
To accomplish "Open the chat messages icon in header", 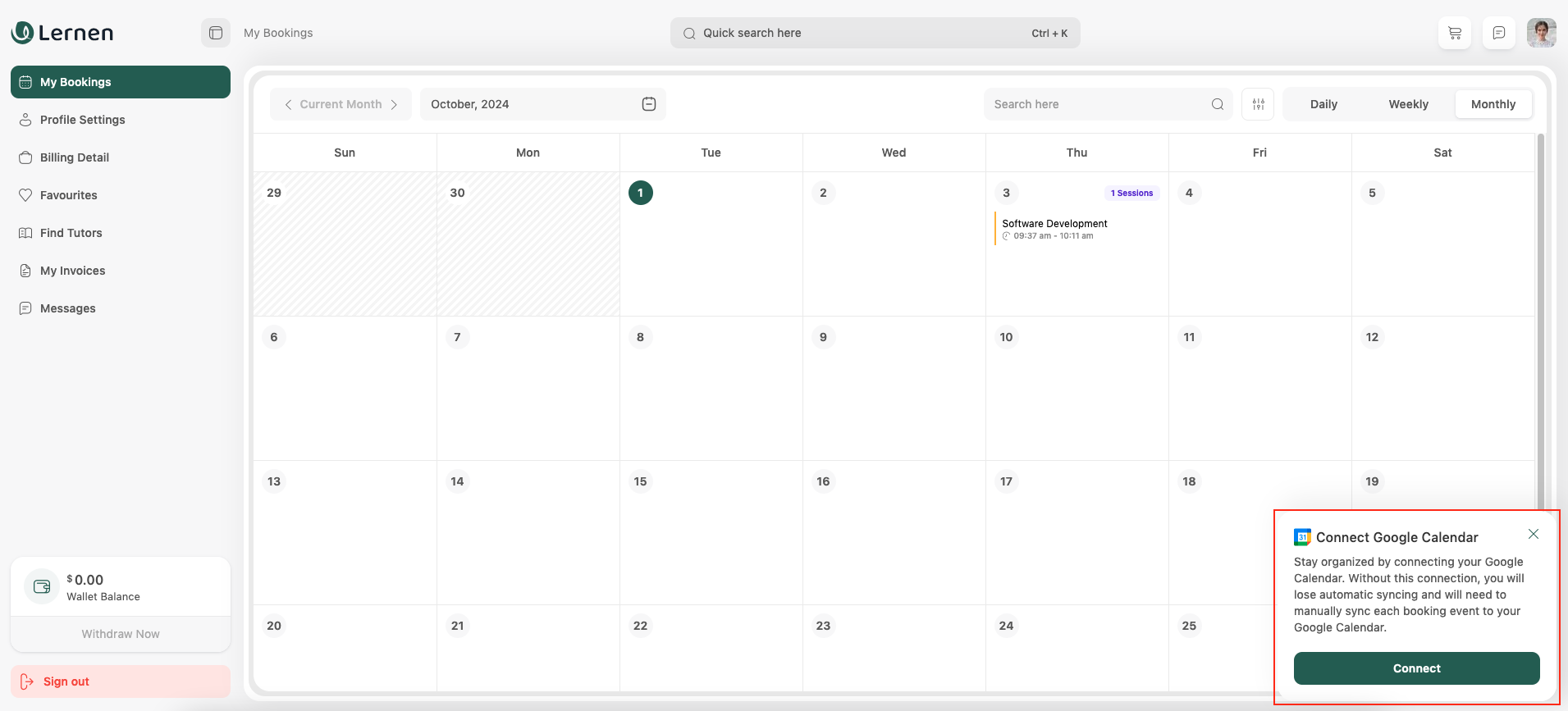I will [1498, 33].
